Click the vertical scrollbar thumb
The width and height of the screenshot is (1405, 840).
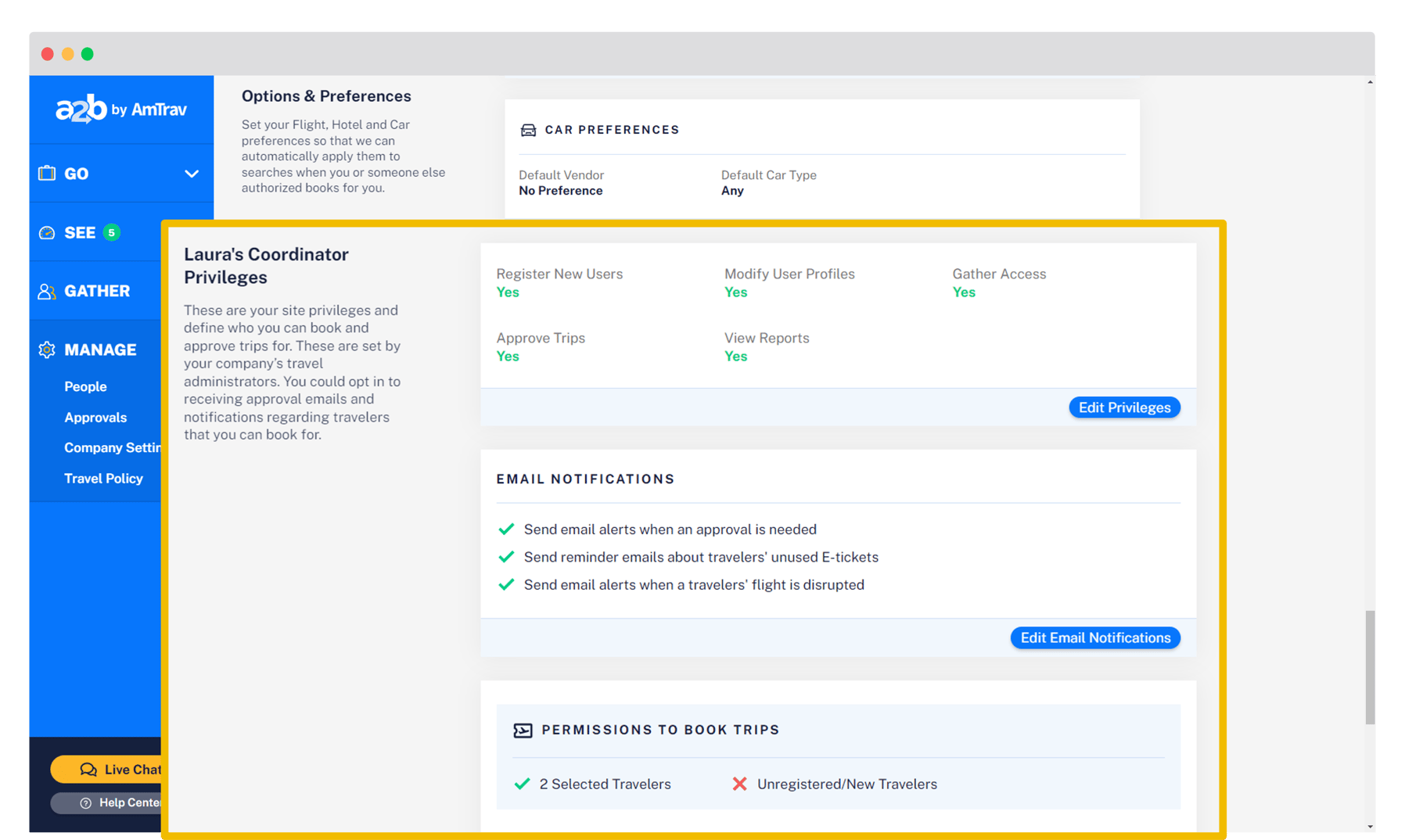1369,667
